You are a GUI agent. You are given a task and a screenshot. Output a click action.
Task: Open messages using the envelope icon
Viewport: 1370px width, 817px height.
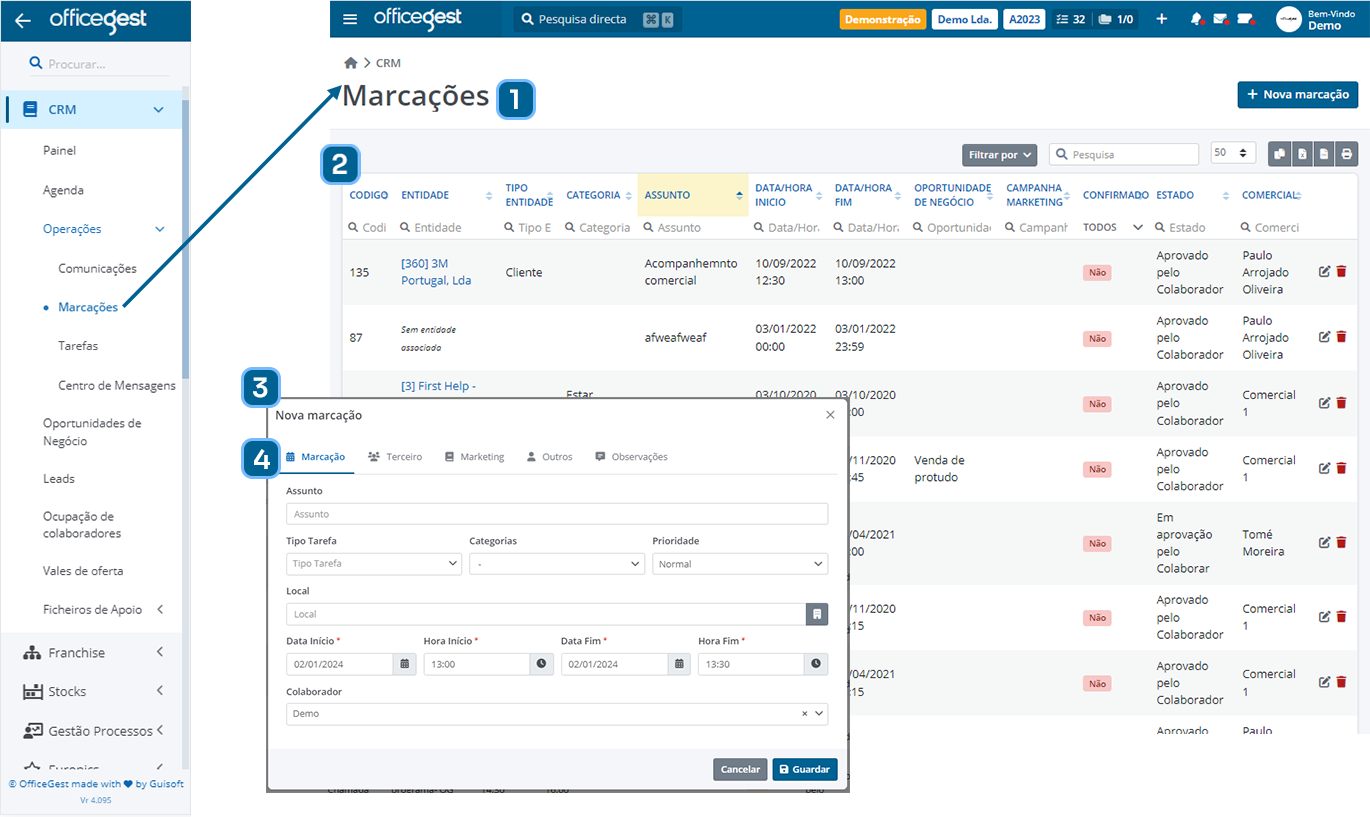[x=1220, y=18]
